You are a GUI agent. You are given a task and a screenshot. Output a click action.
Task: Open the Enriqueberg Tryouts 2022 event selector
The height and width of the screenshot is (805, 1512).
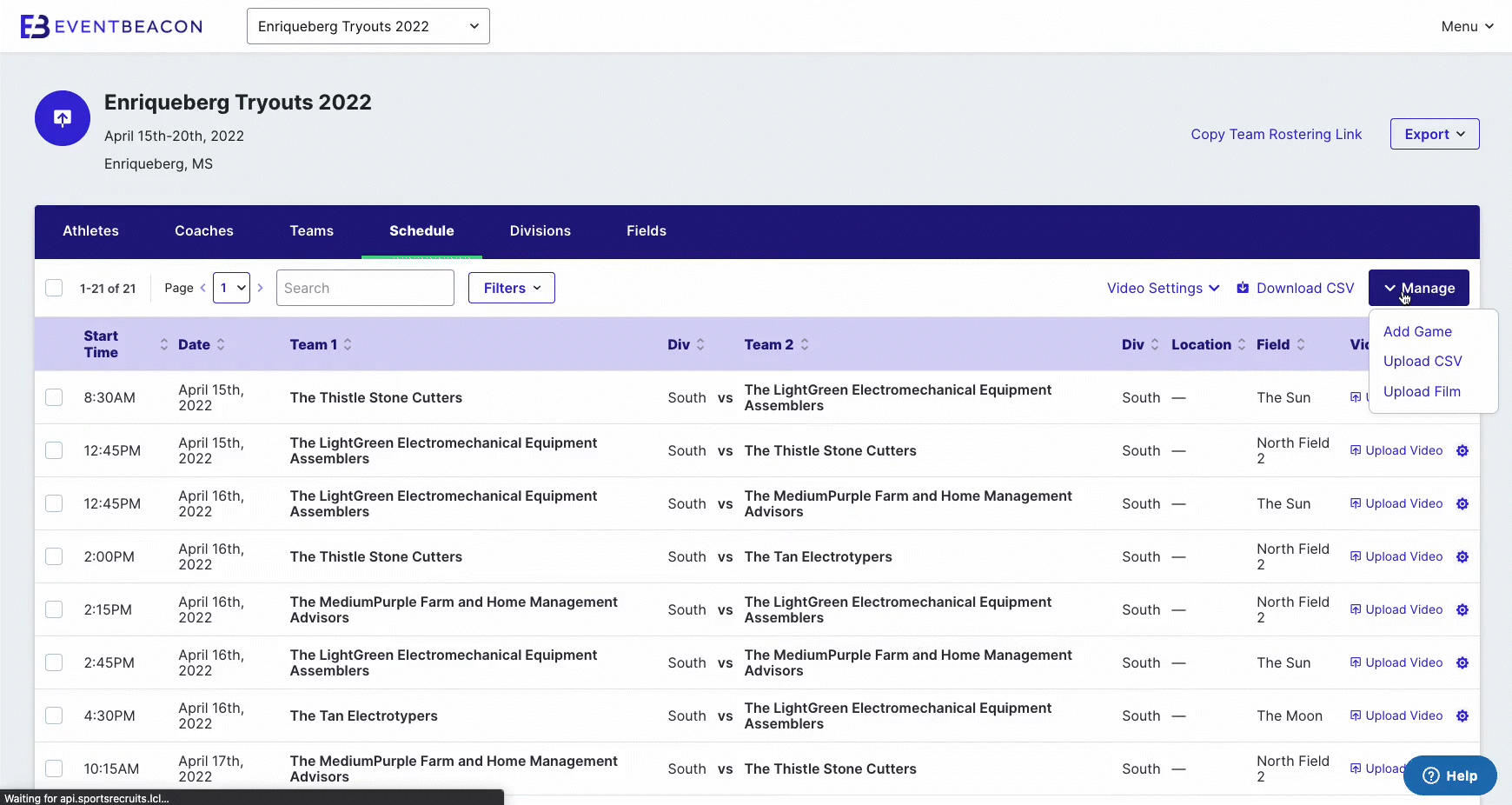point(368,26)
